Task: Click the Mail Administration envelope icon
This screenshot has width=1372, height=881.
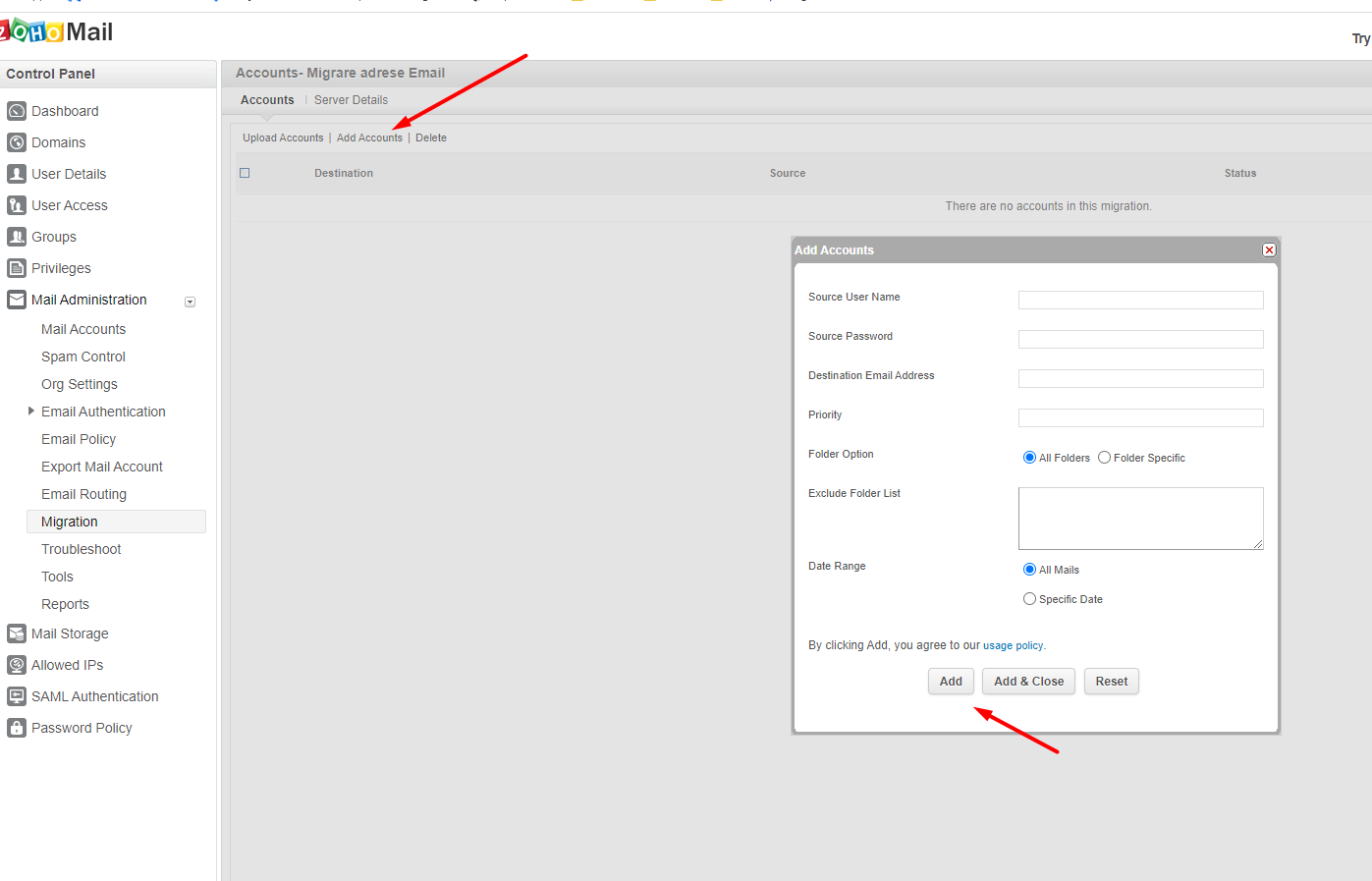Action: pos(16,300)
